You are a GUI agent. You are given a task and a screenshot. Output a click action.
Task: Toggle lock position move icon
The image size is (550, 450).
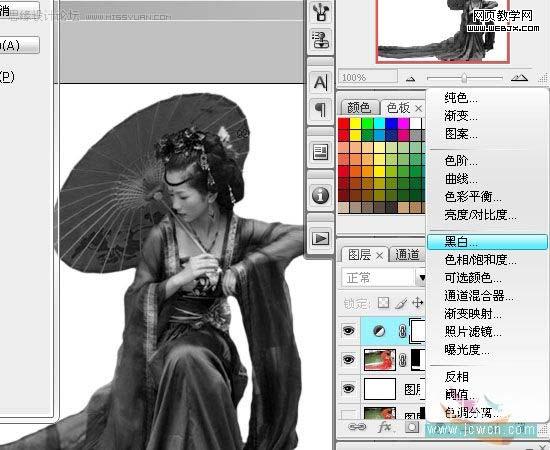click(418, 302)
